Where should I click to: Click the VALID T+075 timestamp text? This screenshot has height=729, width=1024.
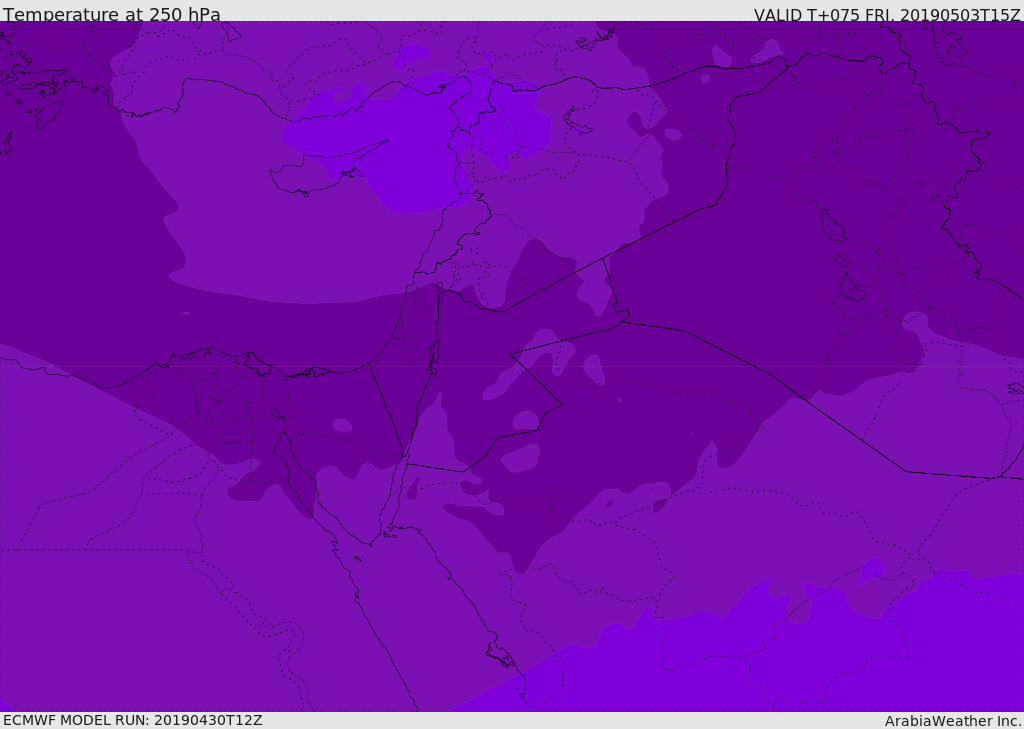point(887,15)
